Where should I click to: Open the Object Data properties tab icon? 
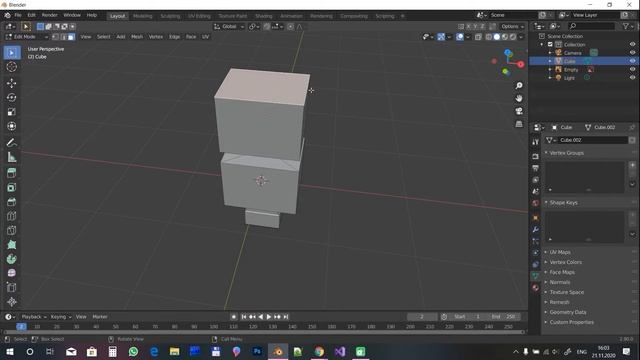pyautogui.click(x=536, y=276)
